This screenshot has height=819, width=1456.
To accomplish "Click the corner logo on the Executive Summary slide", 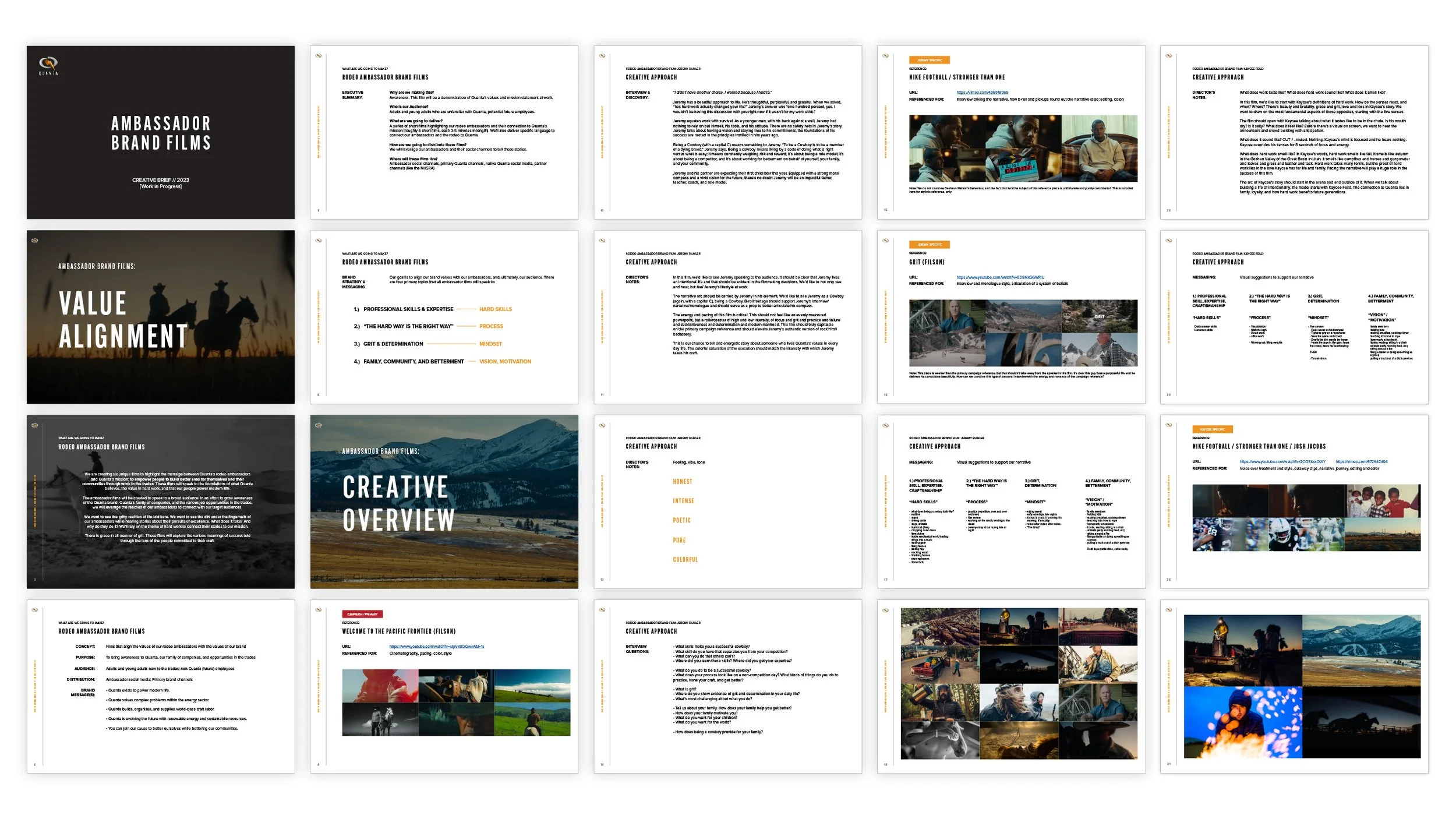I will click(319, 56).
